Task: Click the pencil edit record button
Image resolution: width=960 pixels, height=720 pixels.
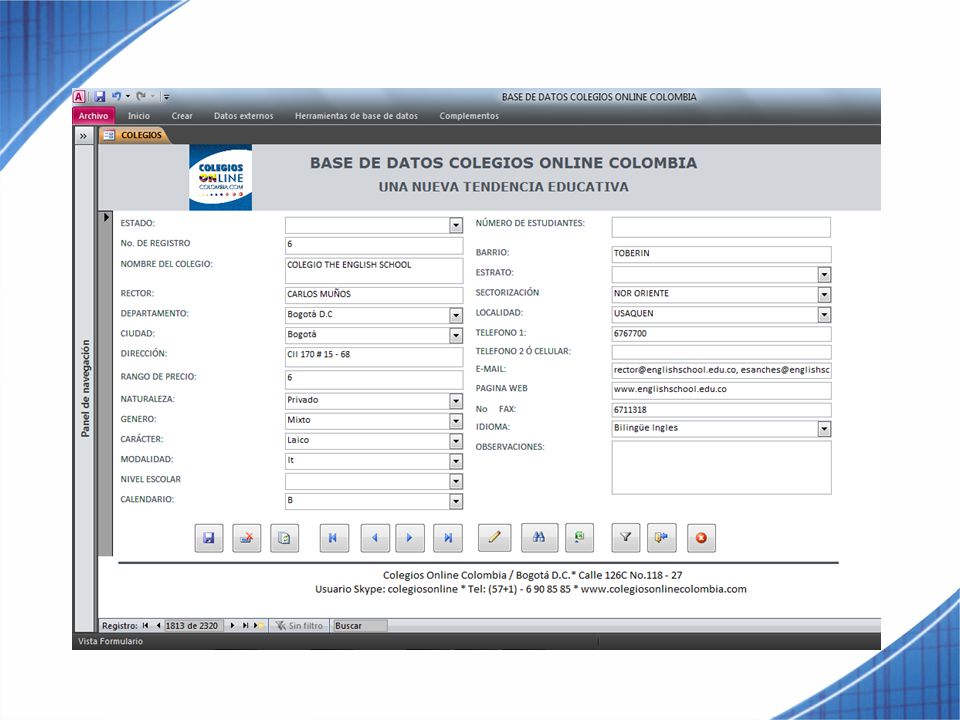Action: 495,538
